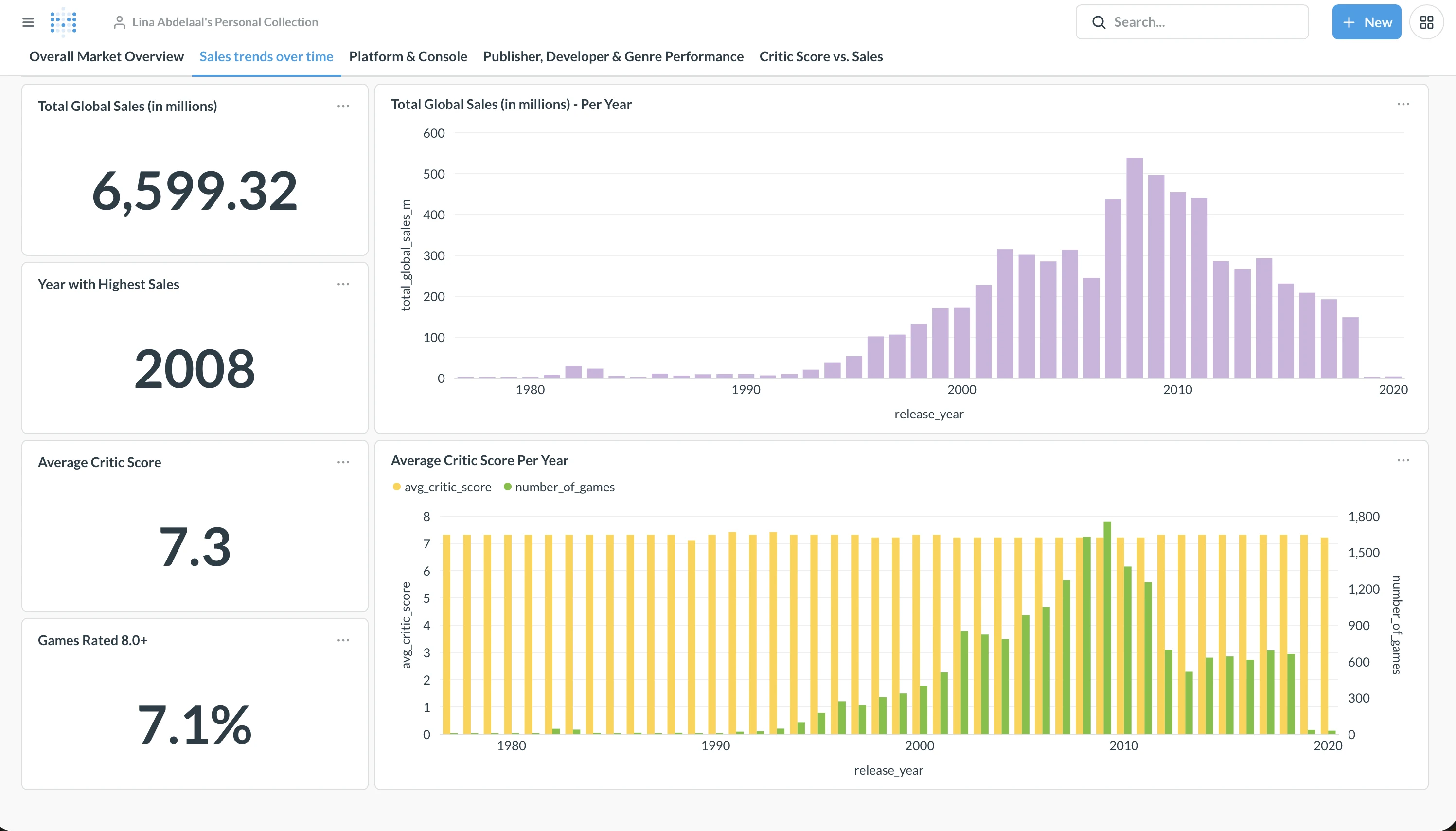The width and height of the screenshot is (1456, 831).
Task: Click the personal collection user icon
Action: pos(119,22)
